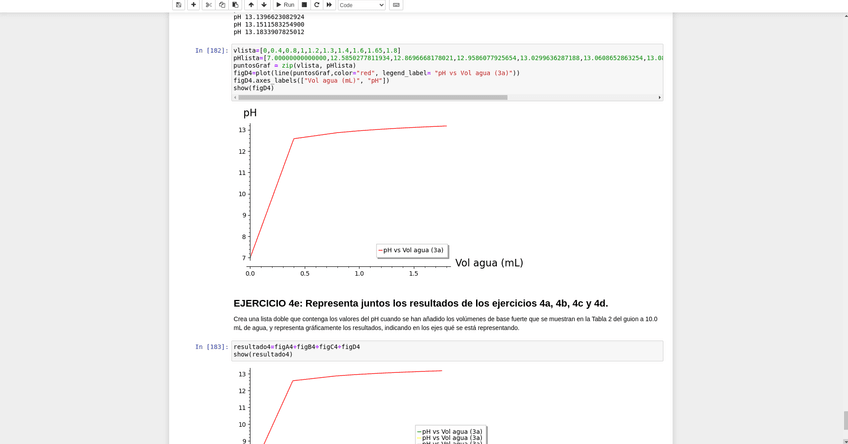
Task: Move selected cell up
Action: coord(251,5)
